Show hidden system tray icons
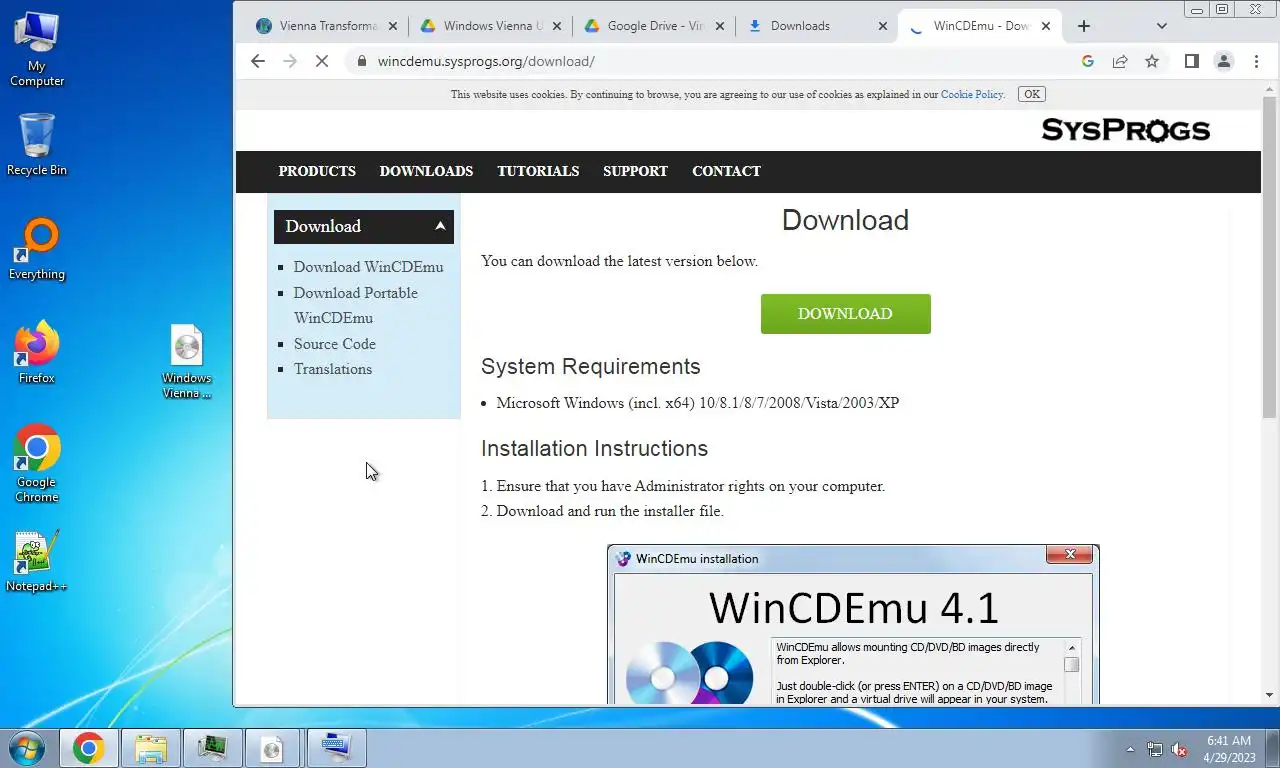The image size is (1280, 768). pos(1131,749)
